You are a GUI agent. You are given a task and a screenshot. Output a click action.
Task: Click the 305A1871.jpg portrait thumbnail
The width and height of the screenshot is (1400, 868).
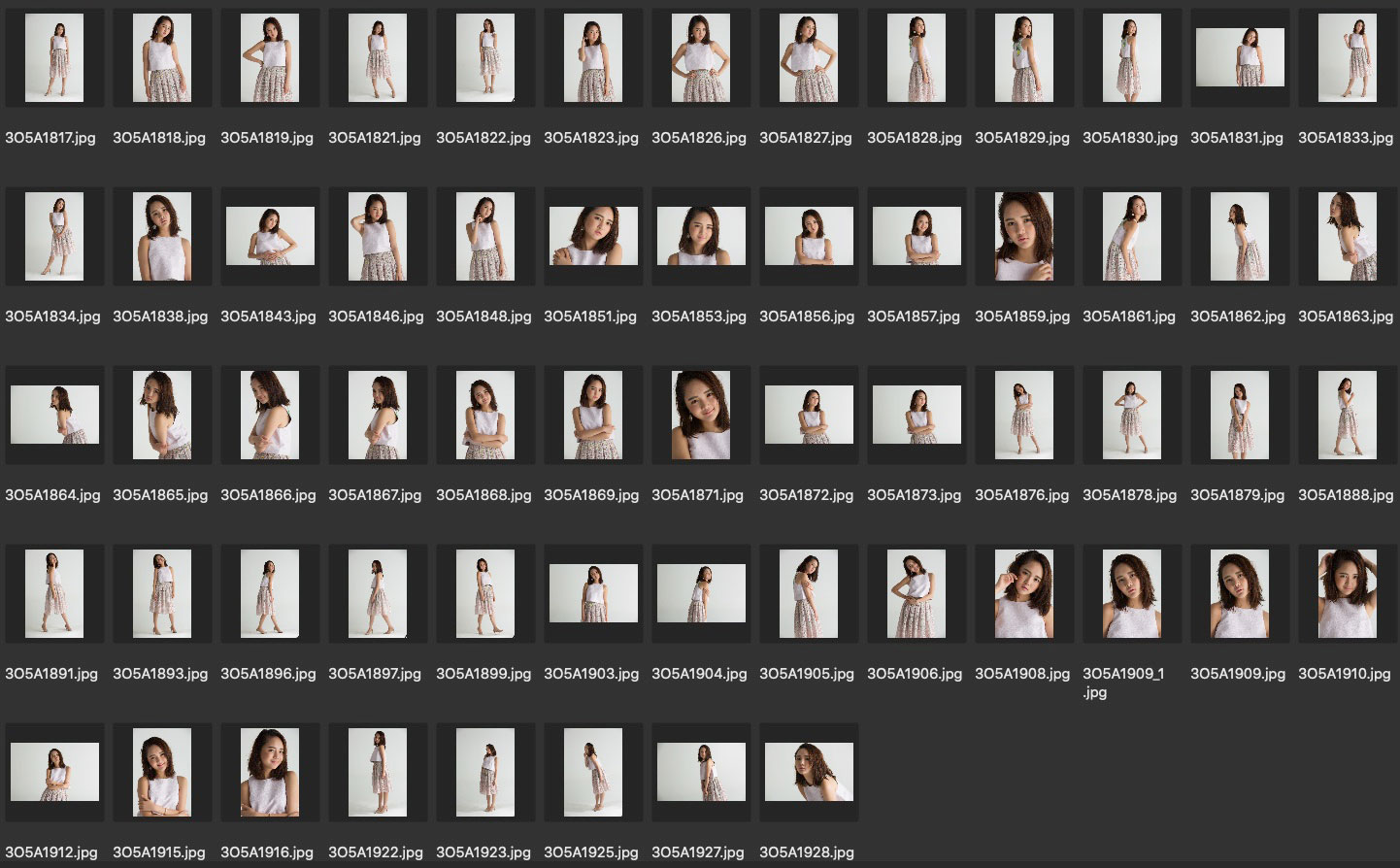click(701, 415)
